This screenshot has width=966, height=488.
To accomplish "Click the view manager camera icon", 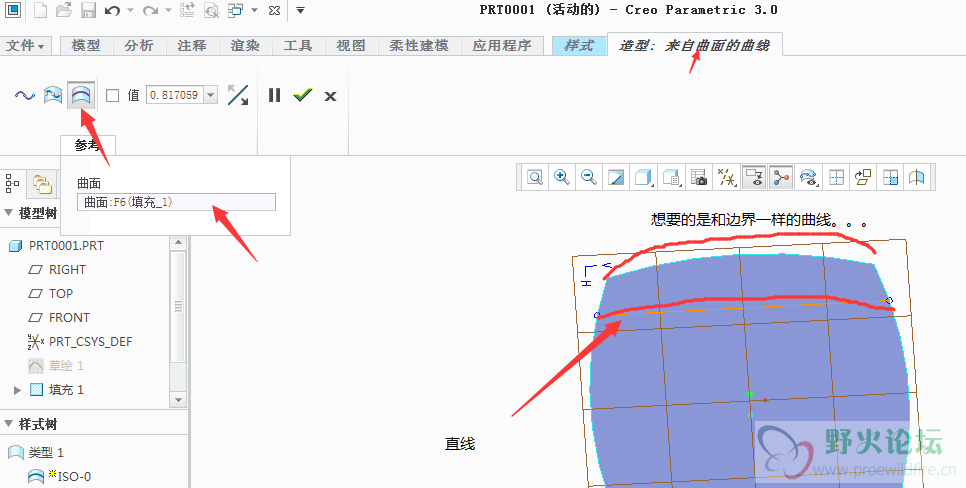I will (699, 178).
